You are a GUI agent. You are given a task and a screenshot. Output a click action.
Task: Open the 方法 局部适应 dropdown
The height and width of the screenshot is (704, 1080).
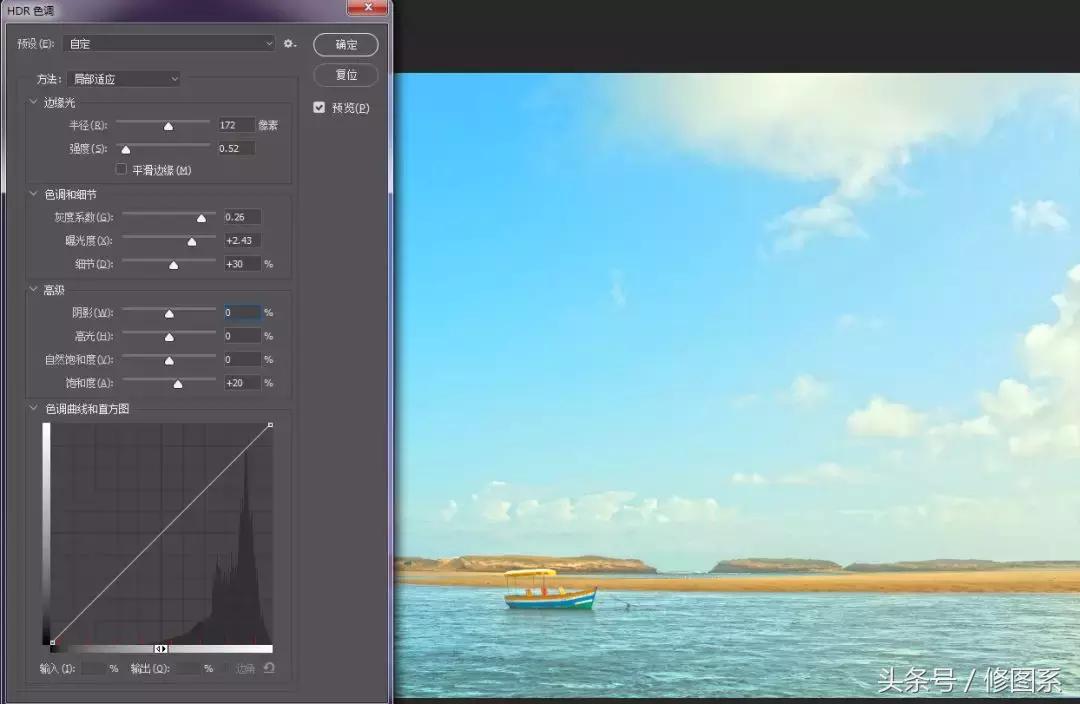(125, 79)
